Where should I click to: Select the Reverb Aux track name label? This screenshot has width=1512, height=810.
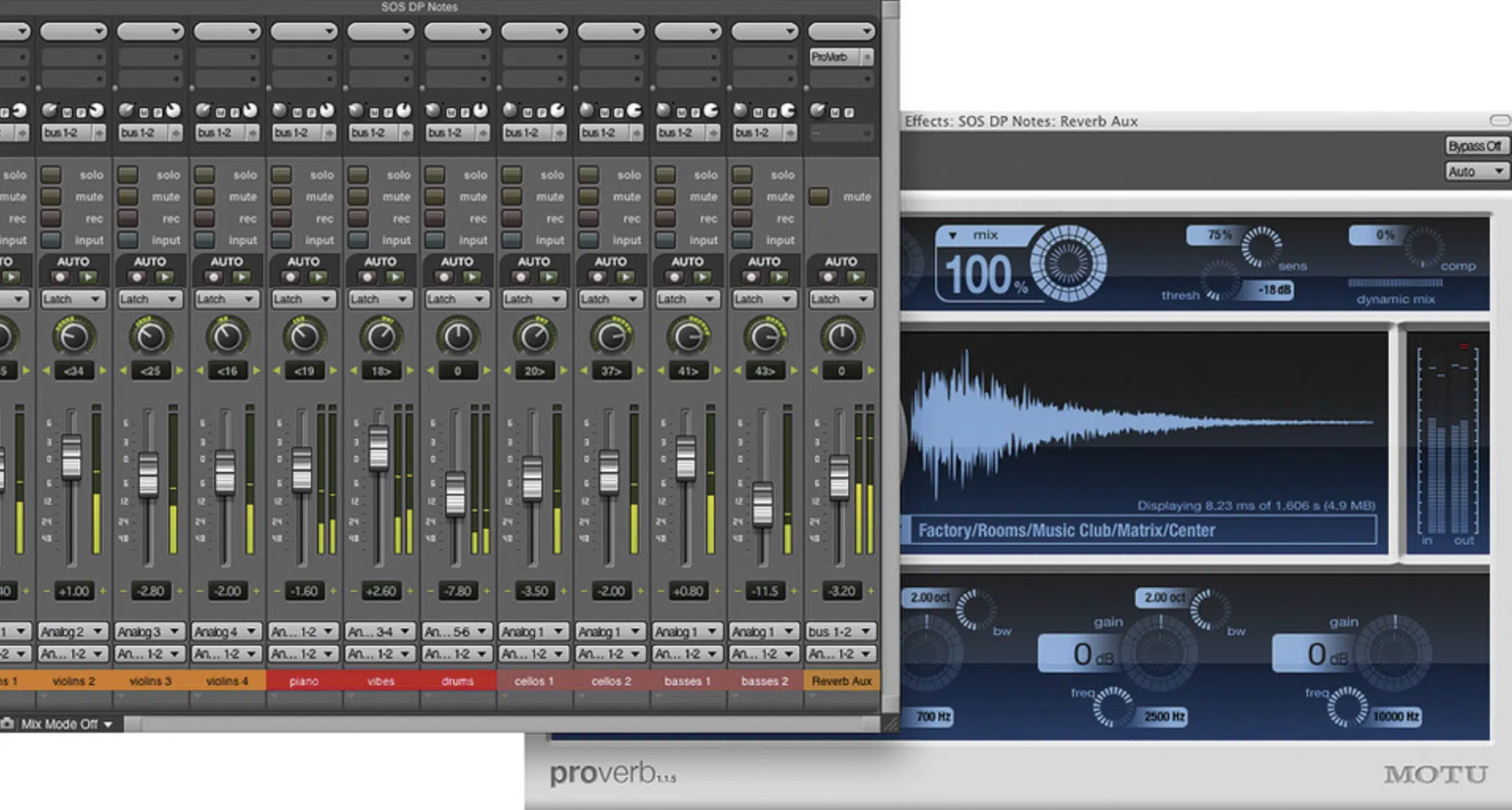841,681
